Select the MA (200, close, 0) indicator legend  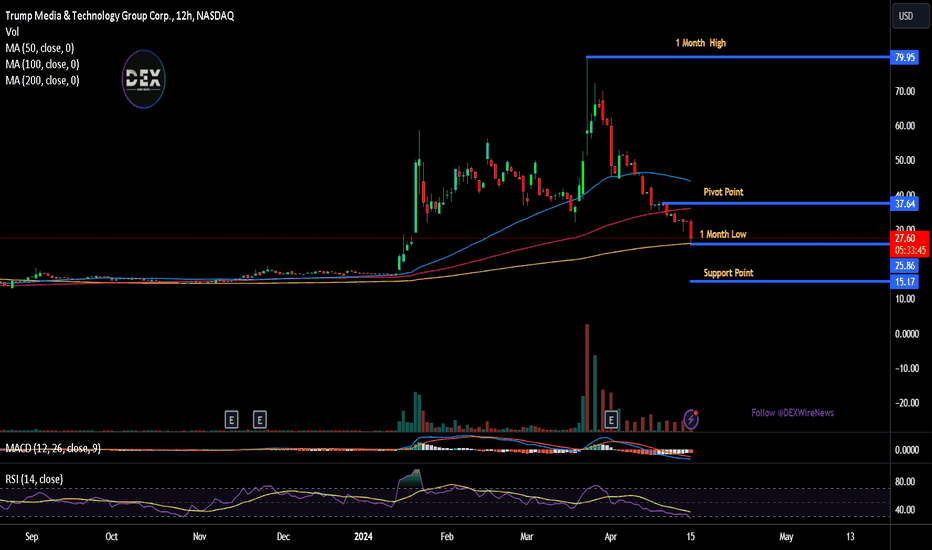[42, 80]
